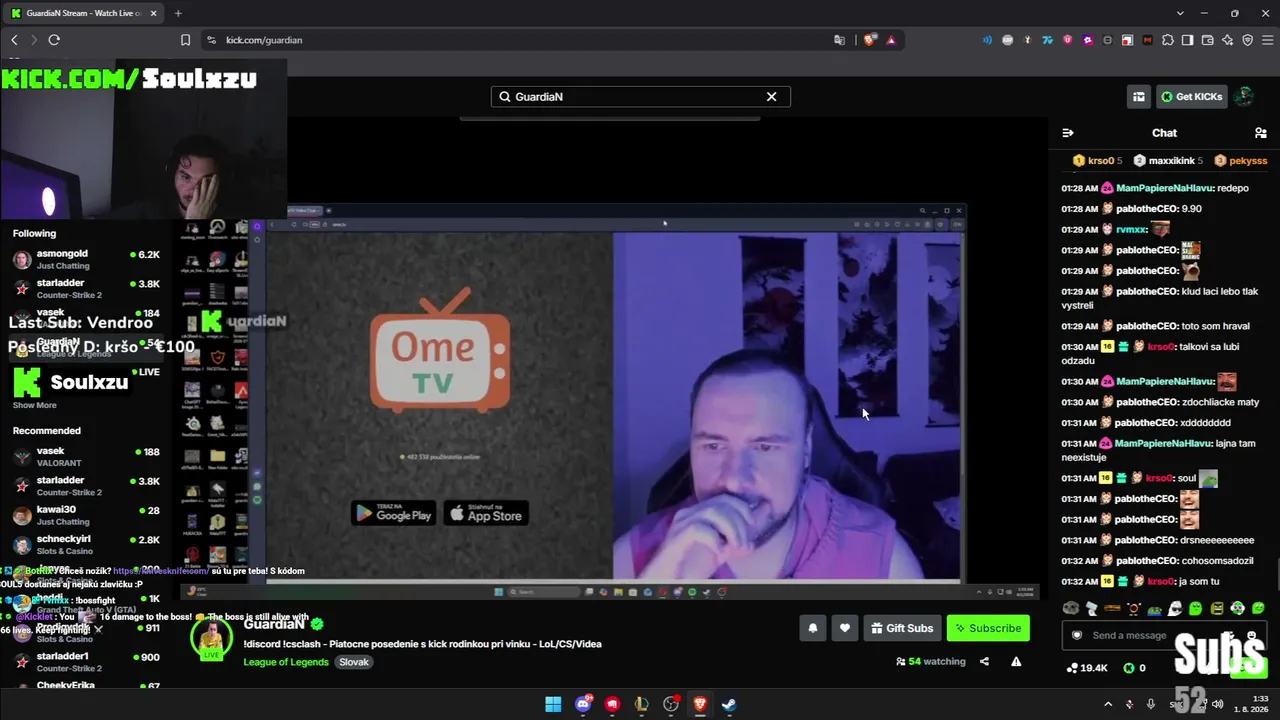This screenshot has height=720, width=1280.
Task: Open the chat users list icon
Action: click(x=1261, y=133)
